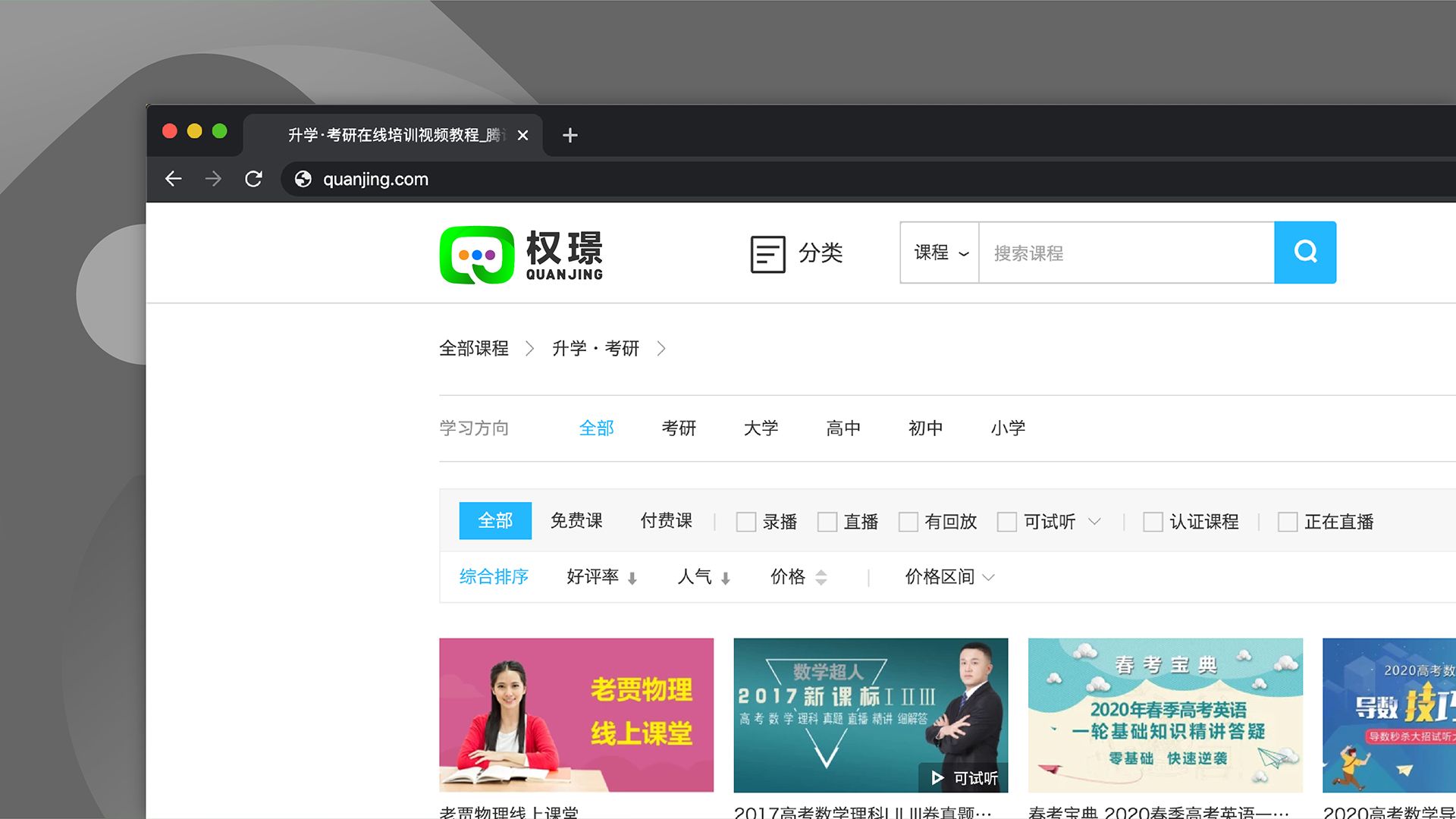Image resolution: width=1456 pixels, height=819 pixels.
Task: Select the 考研 study direction tab
Action: coord(679,428)
